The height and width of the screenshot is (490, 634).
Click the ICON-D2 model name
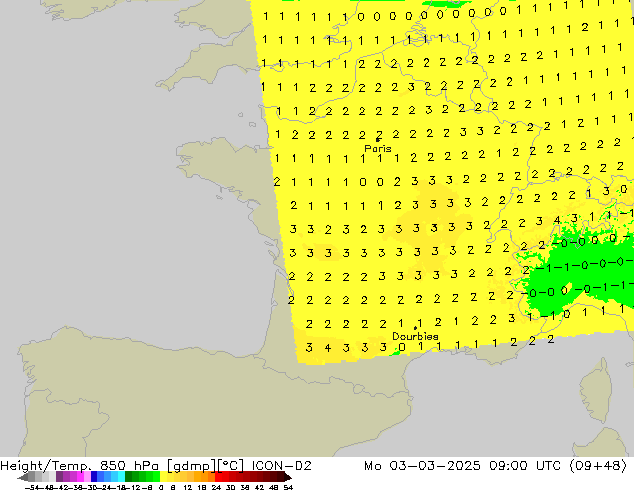click(281, 466)
